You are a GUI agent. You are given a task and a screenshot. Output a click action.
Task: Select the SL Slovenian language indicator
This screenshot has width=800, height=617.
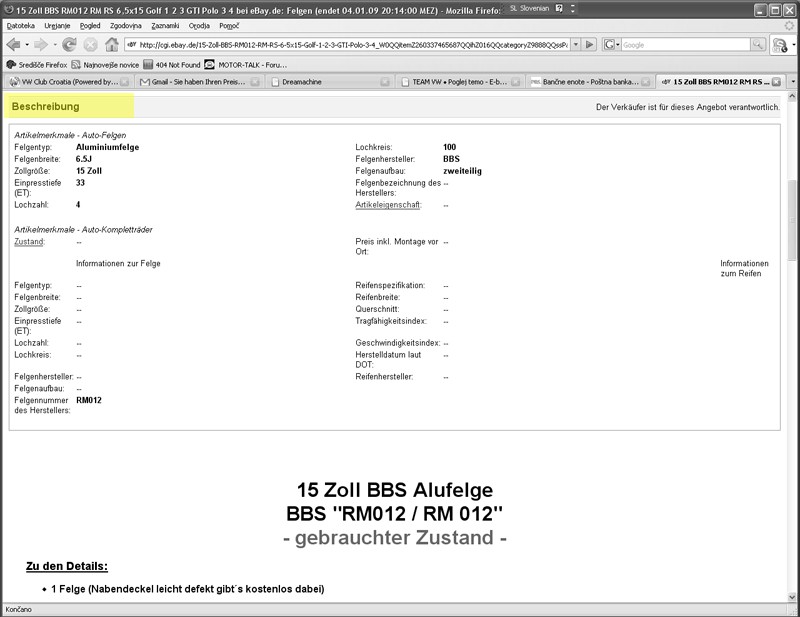pos(530,9)
